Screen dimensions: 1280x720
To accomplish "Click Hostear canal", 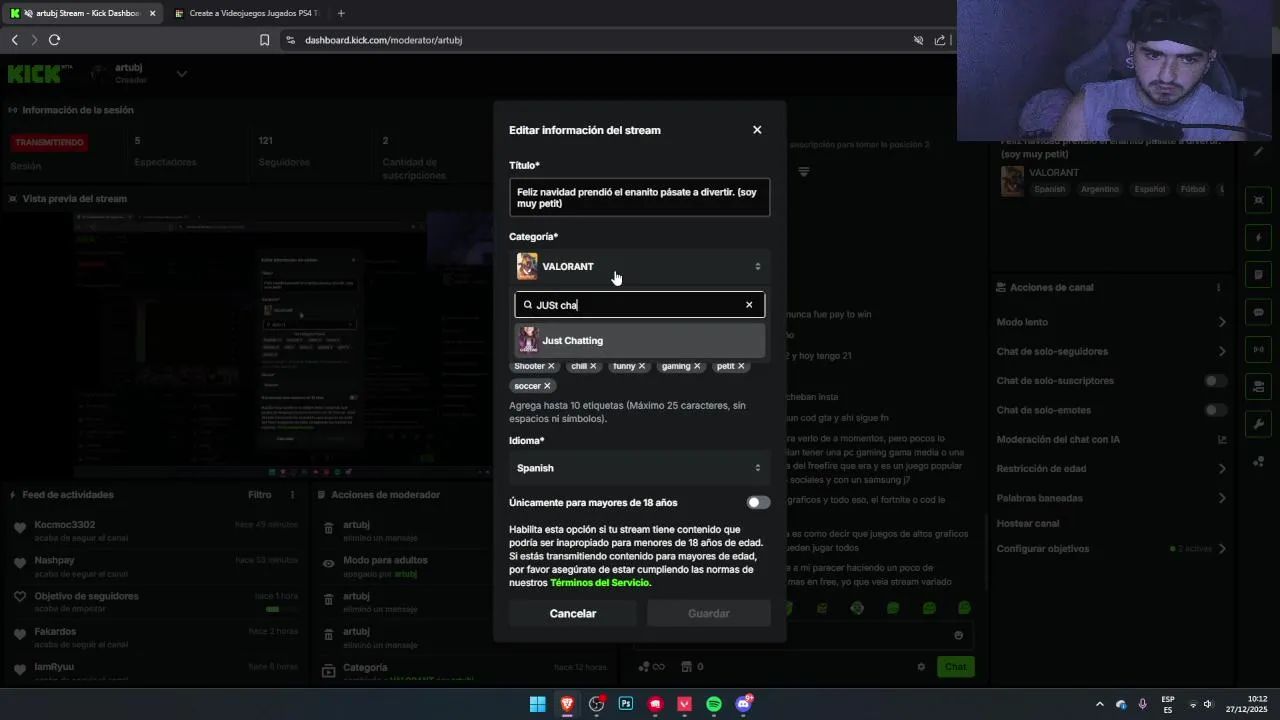I will pos(1028,523).
